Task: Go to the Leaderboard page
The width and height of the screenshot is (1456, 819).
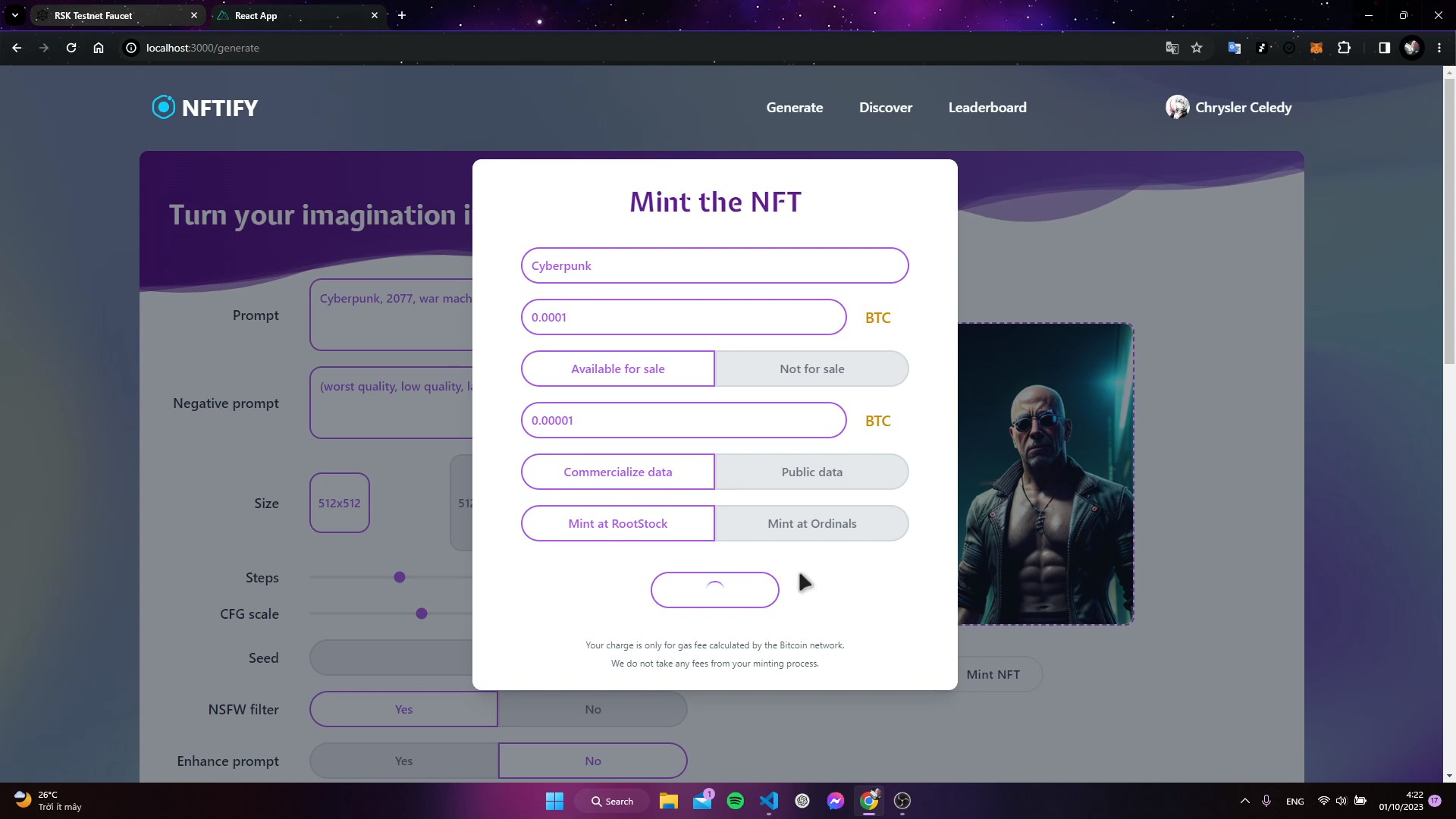Action: click(987, 108)
